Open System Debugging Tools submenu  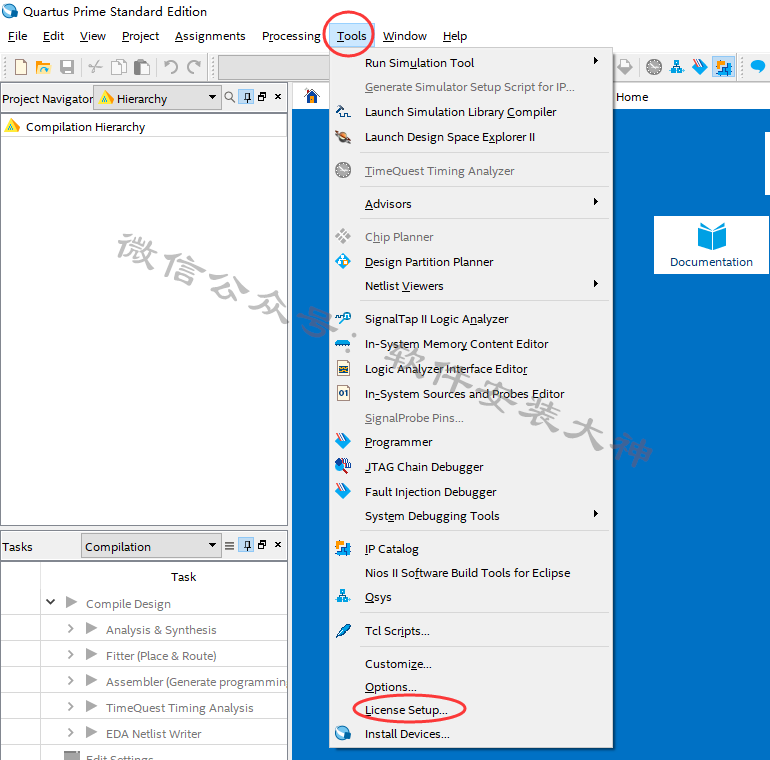coord(471,516)
